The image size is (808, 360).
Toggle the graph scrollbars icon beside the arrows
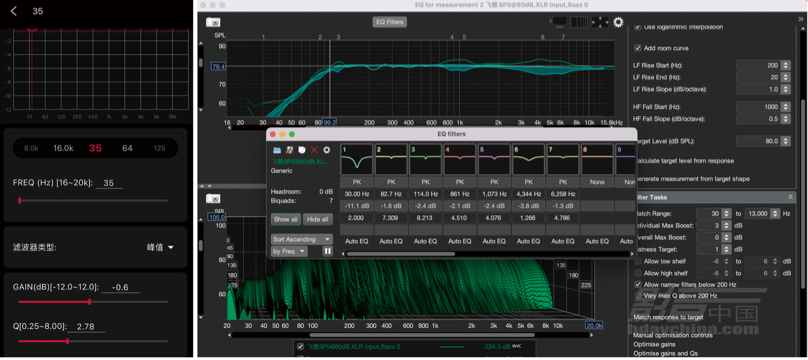pos(579,22)
